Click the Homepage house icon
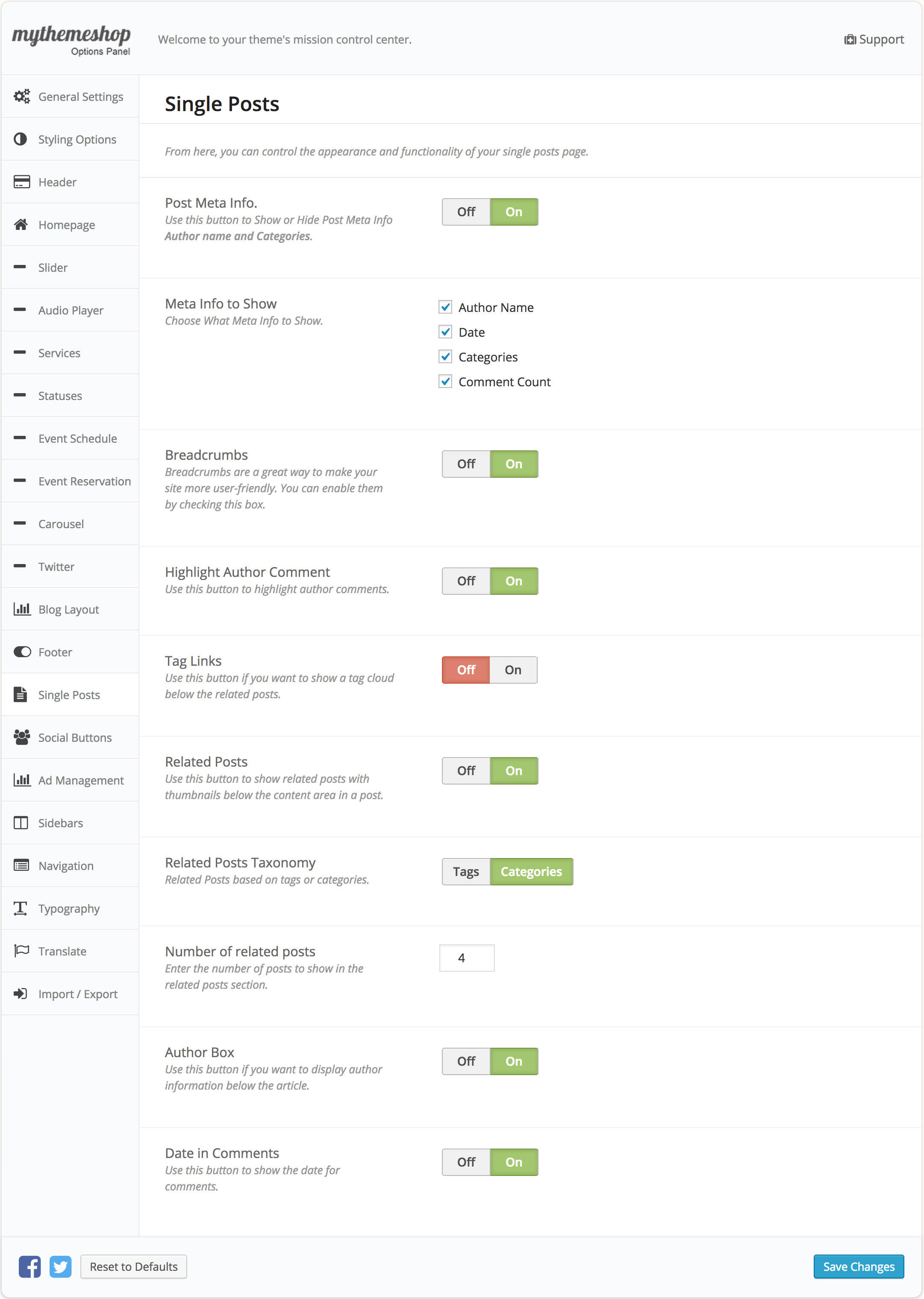The image size is (924, 1299). click(x=21, y=225)
